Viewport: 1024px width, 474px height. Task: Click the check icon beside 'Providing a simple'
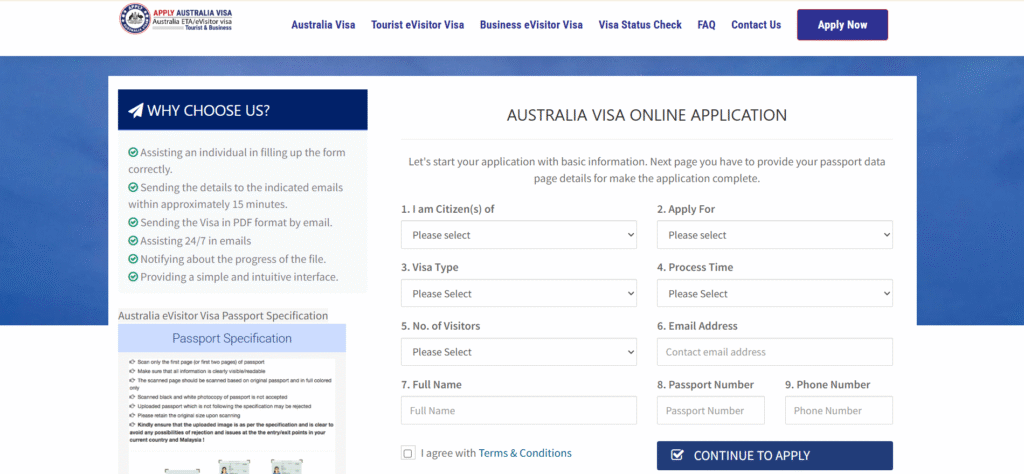[x=133, y=277]
